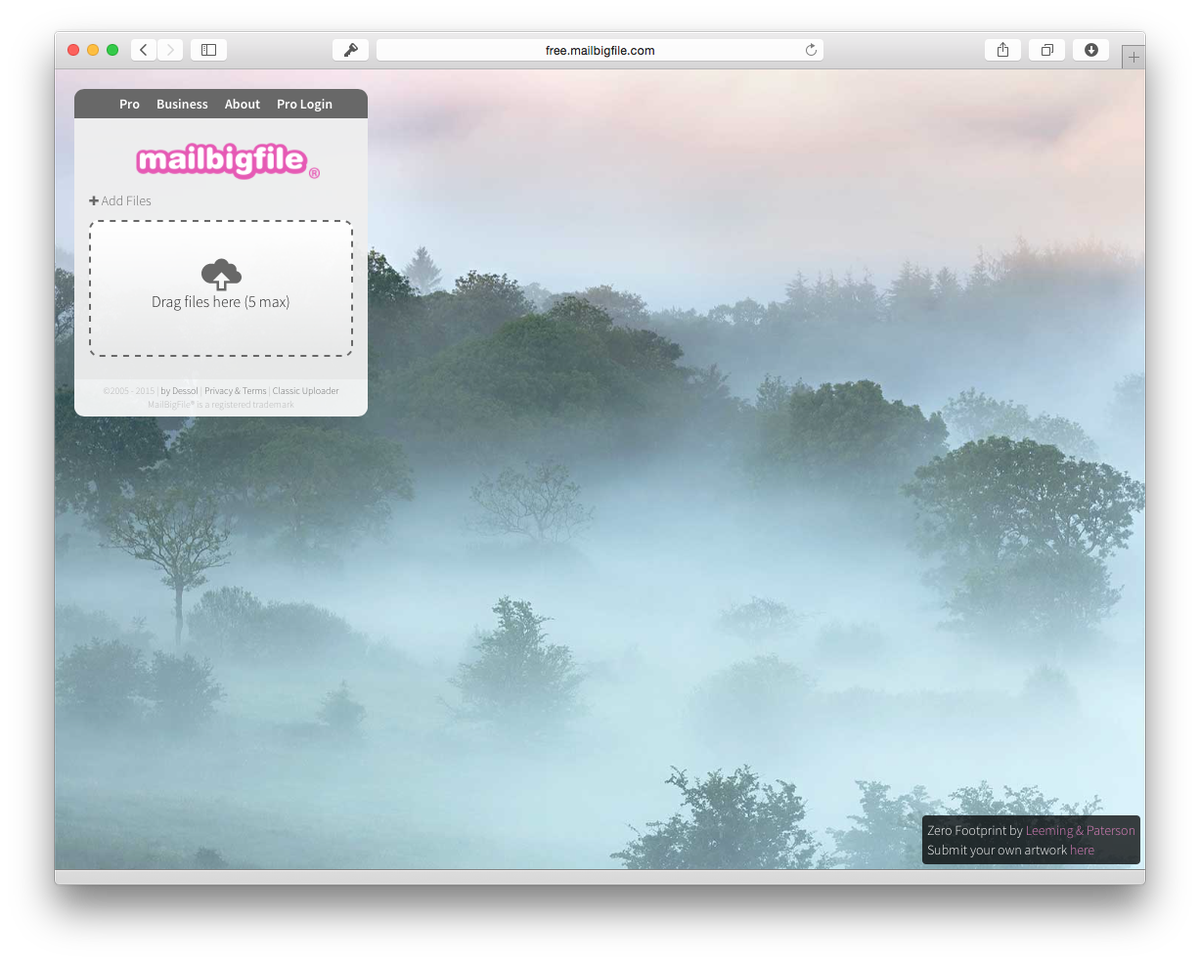
Task: Open tab overview with the tabs icon
Action: pyautogui.click(x=1046, y=49)
